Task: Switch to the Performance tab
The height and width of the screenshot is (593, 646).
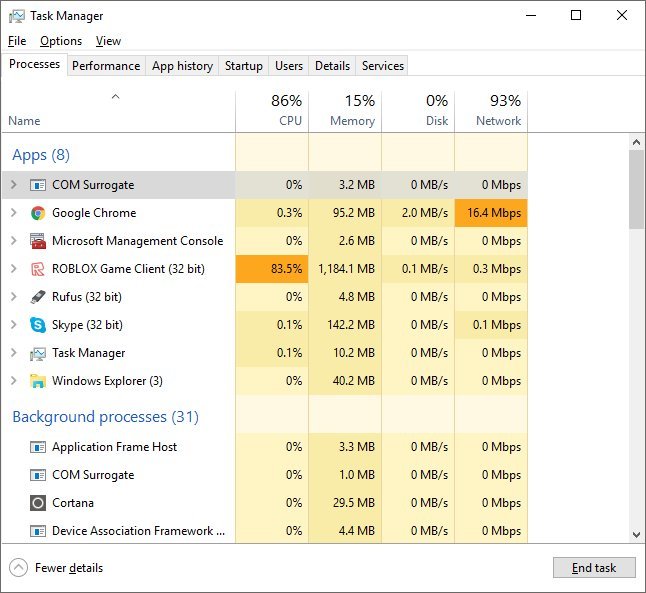Action: pyautogui.click(x=106, y=66)
